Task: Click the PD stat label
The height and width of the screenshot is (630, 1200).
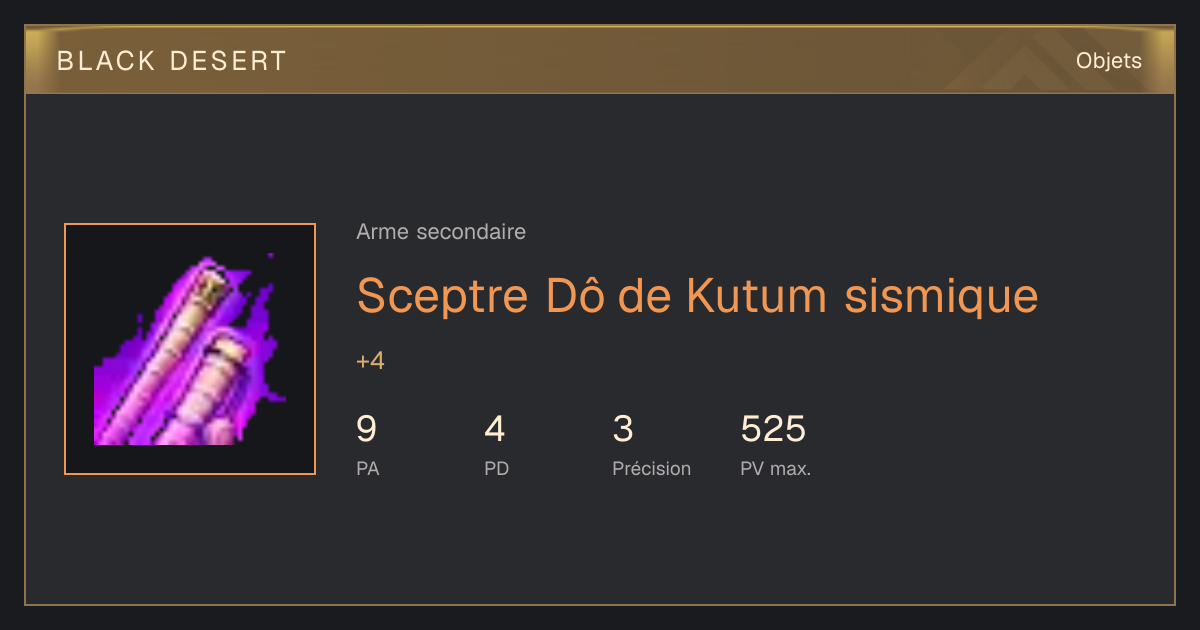Action: click(497, 468)
